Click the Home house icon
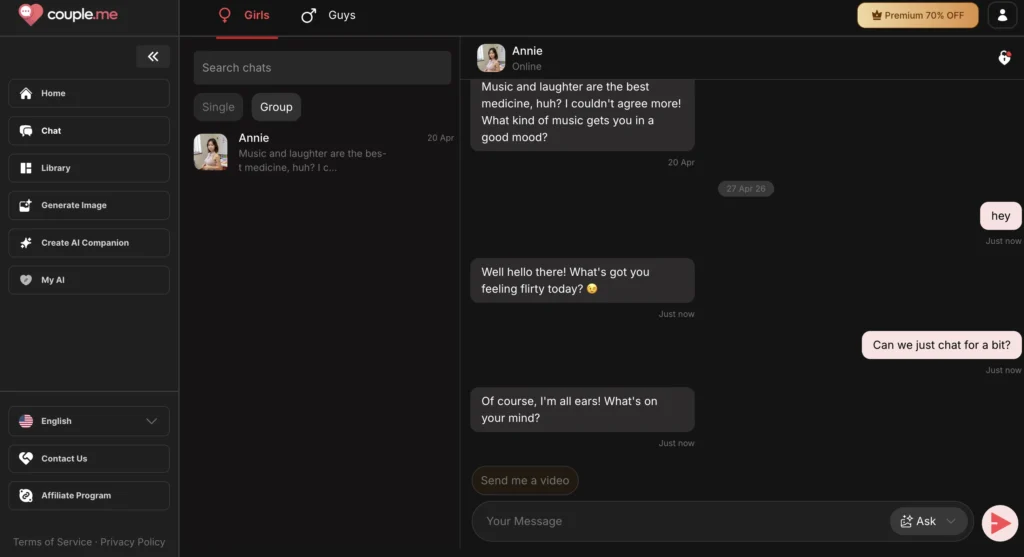The image size is (1024, 557). pyautogui.click(x=25, y=93)
